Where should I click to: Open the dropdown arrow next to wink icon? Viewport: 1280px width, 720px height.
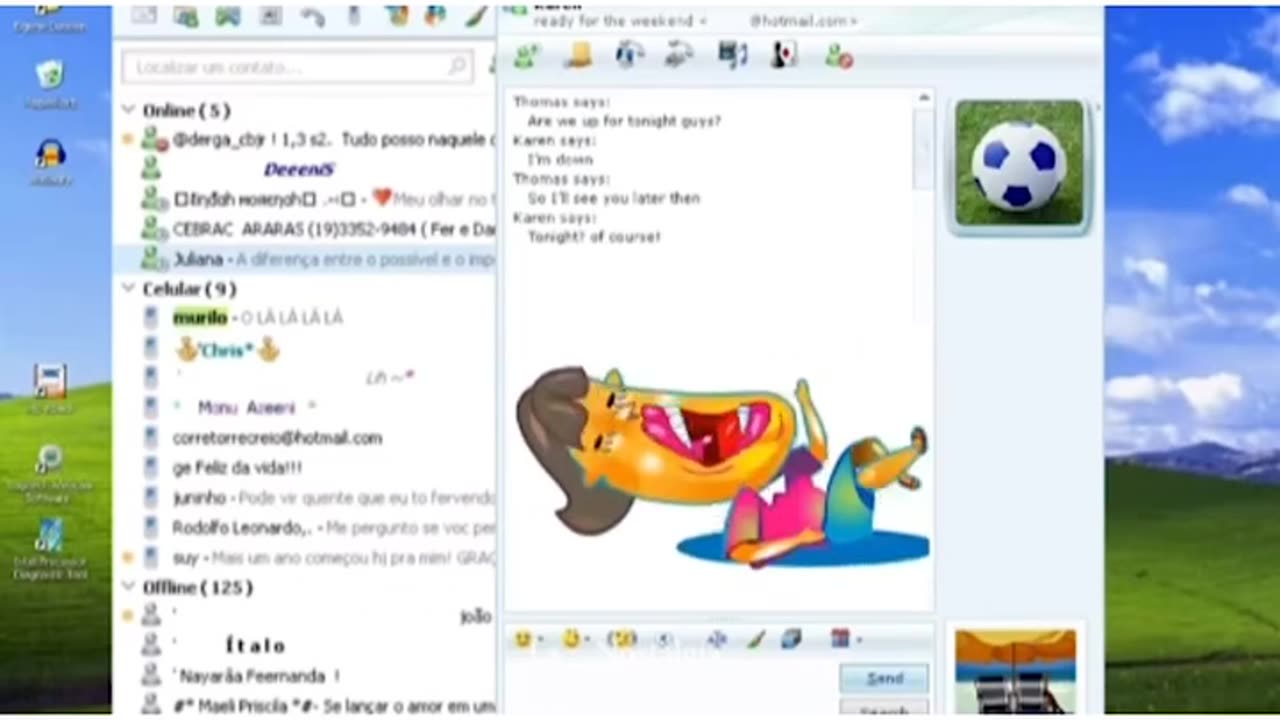587,640
